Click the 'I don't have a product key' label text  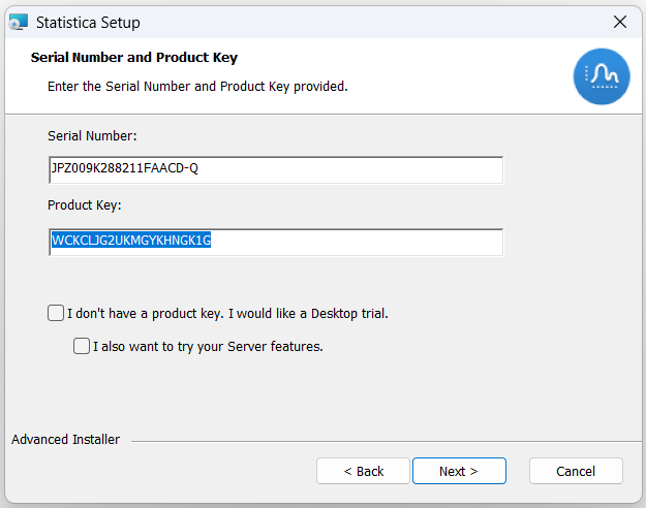tap(227, 314)
